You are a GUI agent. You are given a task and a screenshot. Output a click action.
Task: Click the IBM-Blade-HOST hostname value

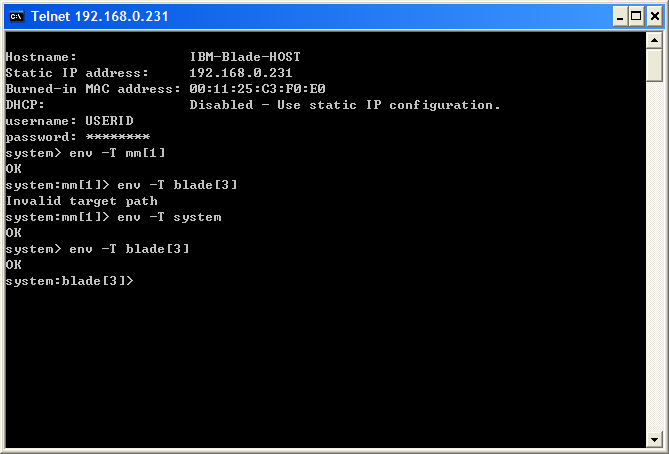[245, 57]
